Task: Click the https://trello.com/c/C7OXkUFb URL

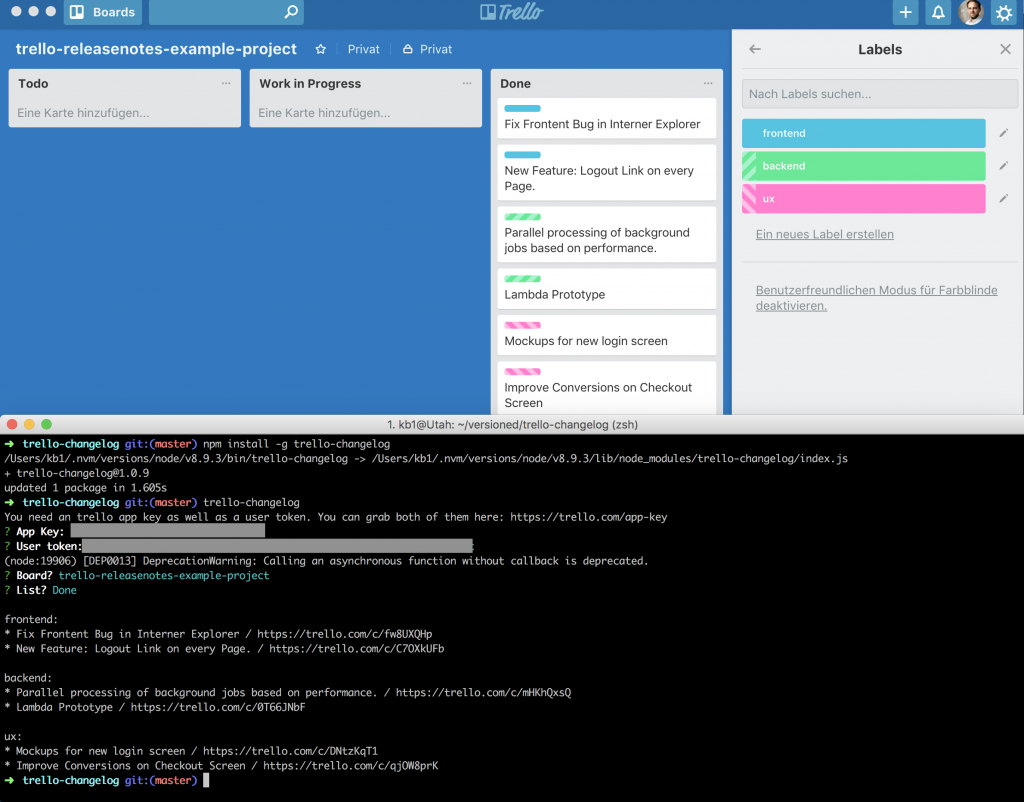Action: click(x=357, y=649)
